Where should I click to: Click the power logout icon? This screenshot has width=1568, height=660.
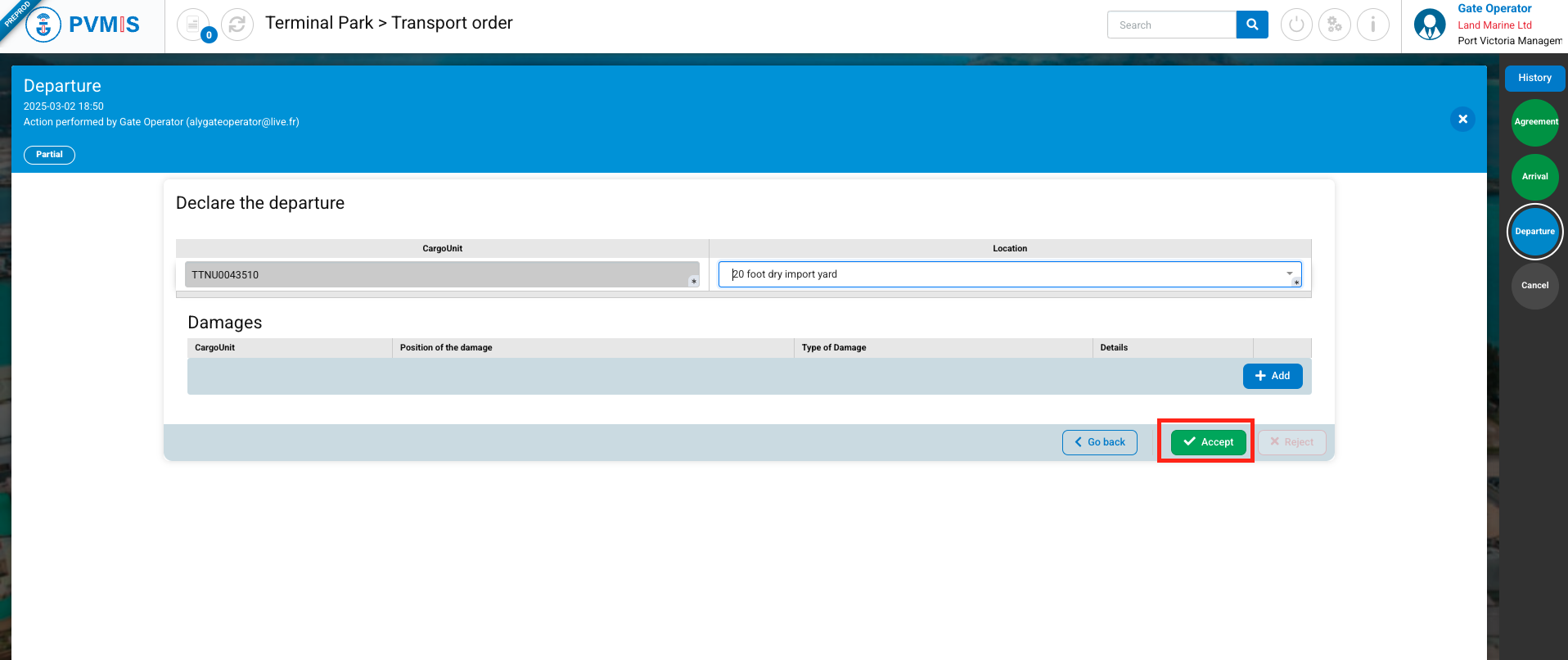pyautogui.click(x=1295, y=25)
